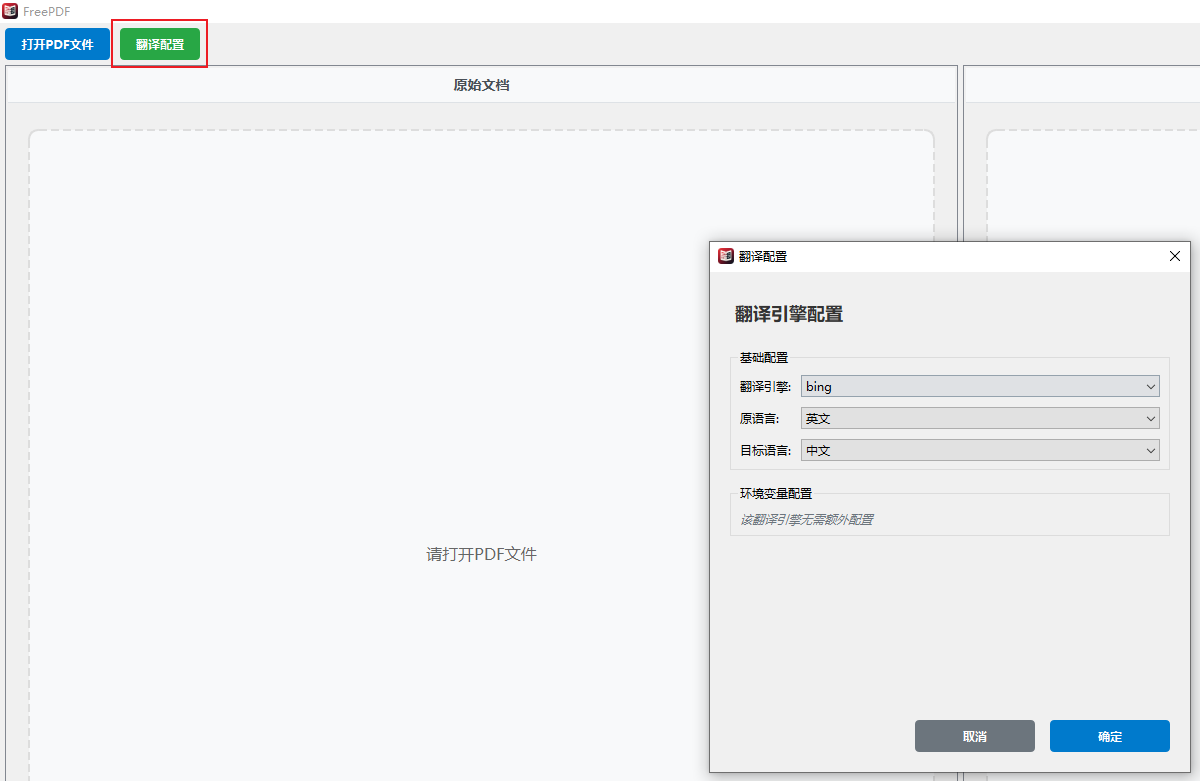The width and height of the screenshot is (1200, 781).
Task: Click the 环境变量配置 input field
Action: pyautogui.click(x=949, y=519)
